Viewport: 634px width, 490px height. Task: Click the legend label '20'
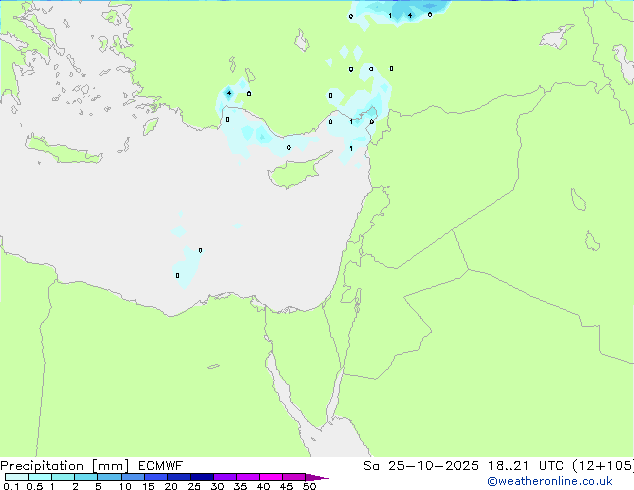click(x=171, y=486)
